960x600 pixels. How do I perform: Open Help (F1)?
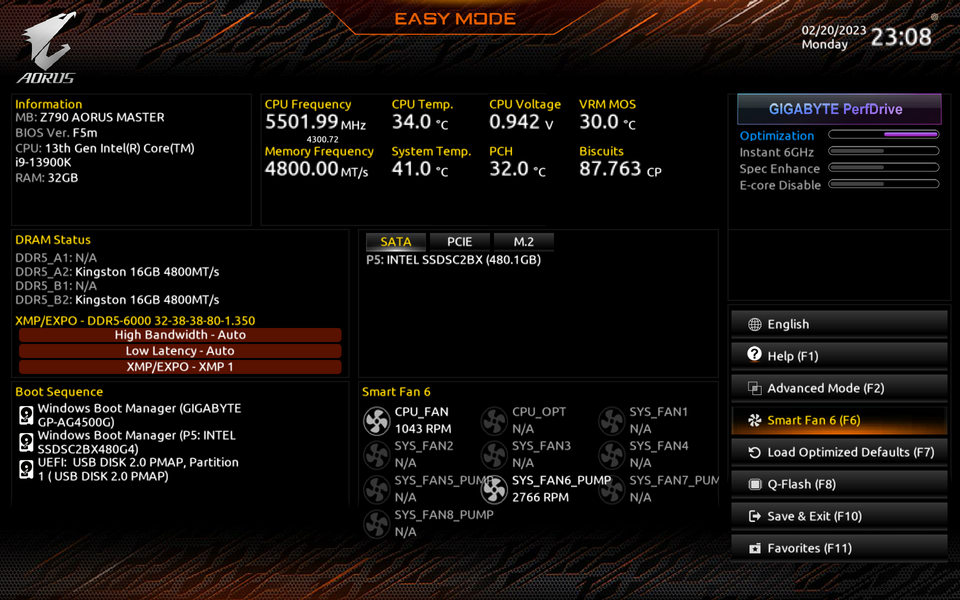tap(839, 356)
